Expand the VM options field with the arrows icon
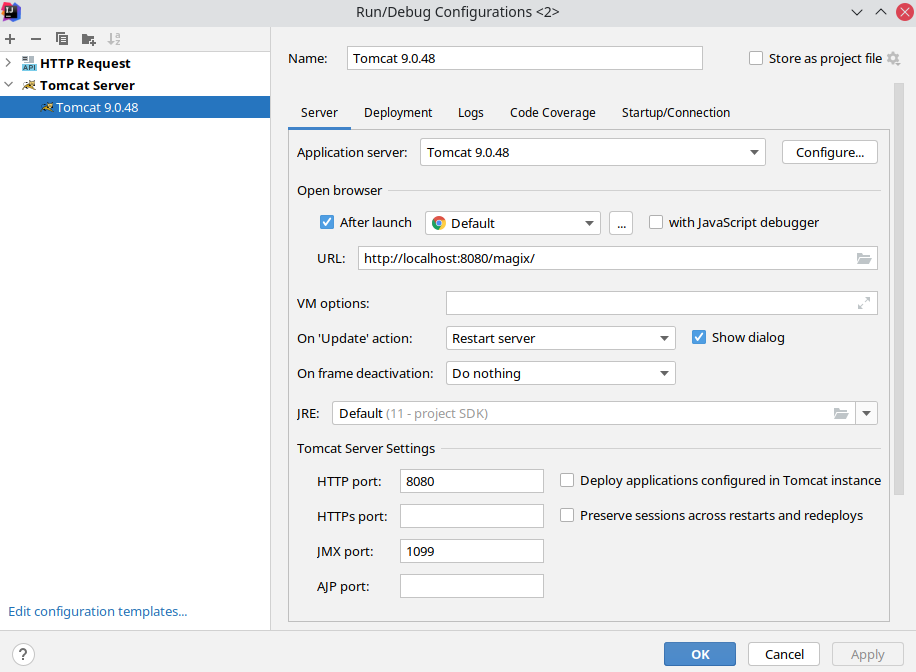The image size is (916, 672). tap(863, 303)
